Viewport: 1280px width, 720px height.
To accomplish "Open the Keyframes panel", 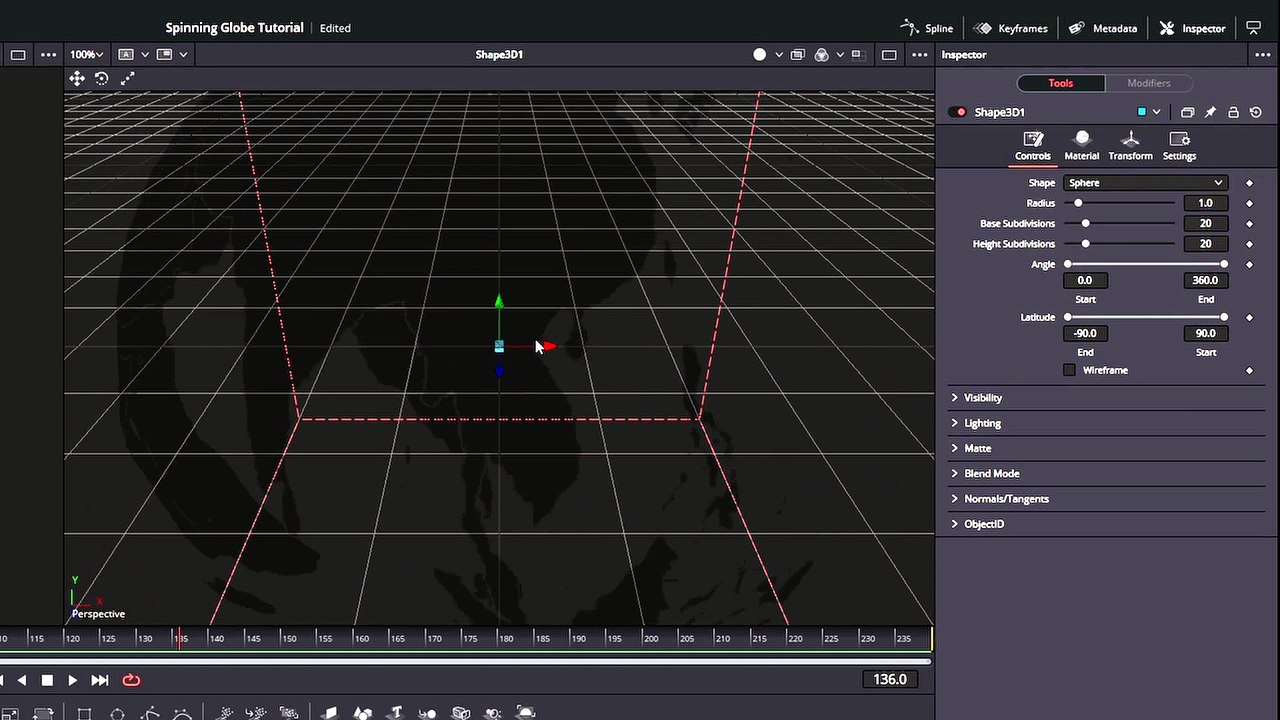I will (1010, 28).
